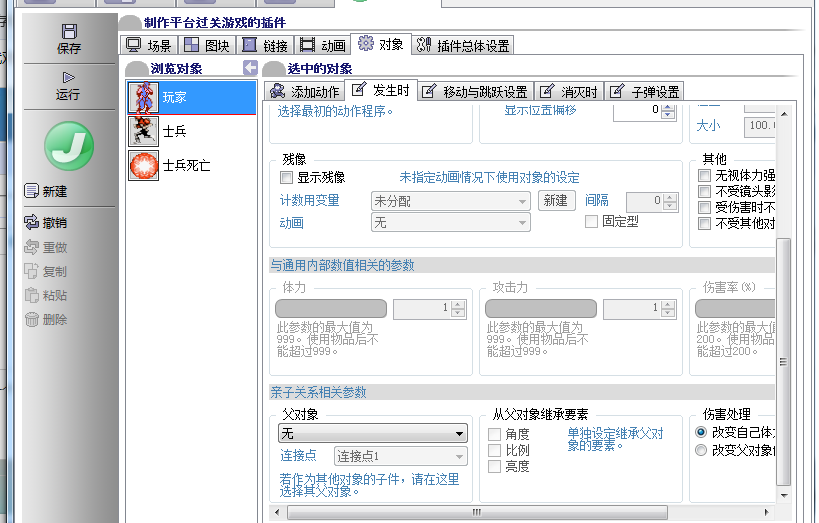Select the 士兵死亡 object in list
Viewport: 819px width, 523px height.
pos(192,166)
